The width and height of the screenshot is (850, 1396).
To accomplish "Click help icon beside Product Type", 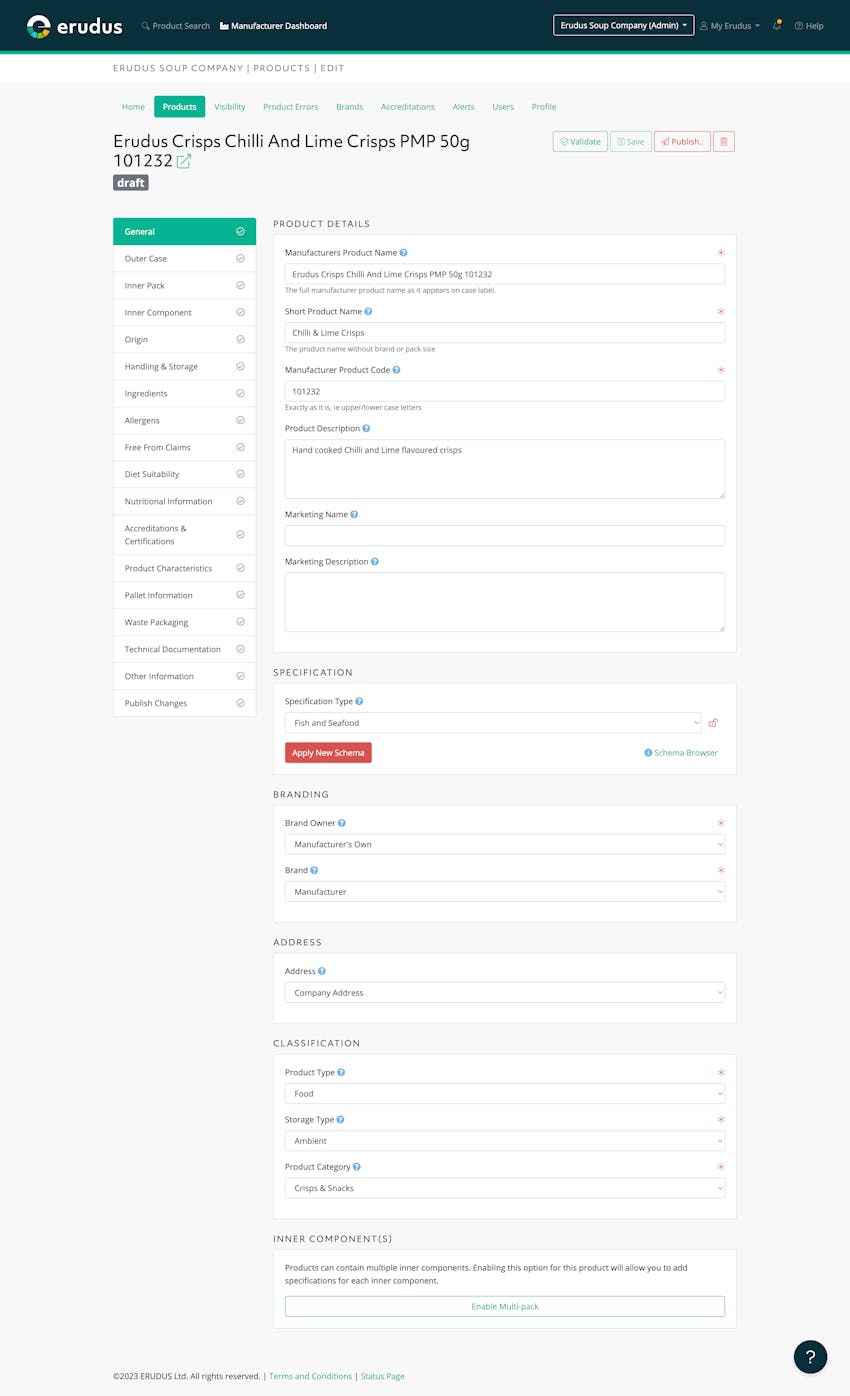I will (x=341, y=1073).
